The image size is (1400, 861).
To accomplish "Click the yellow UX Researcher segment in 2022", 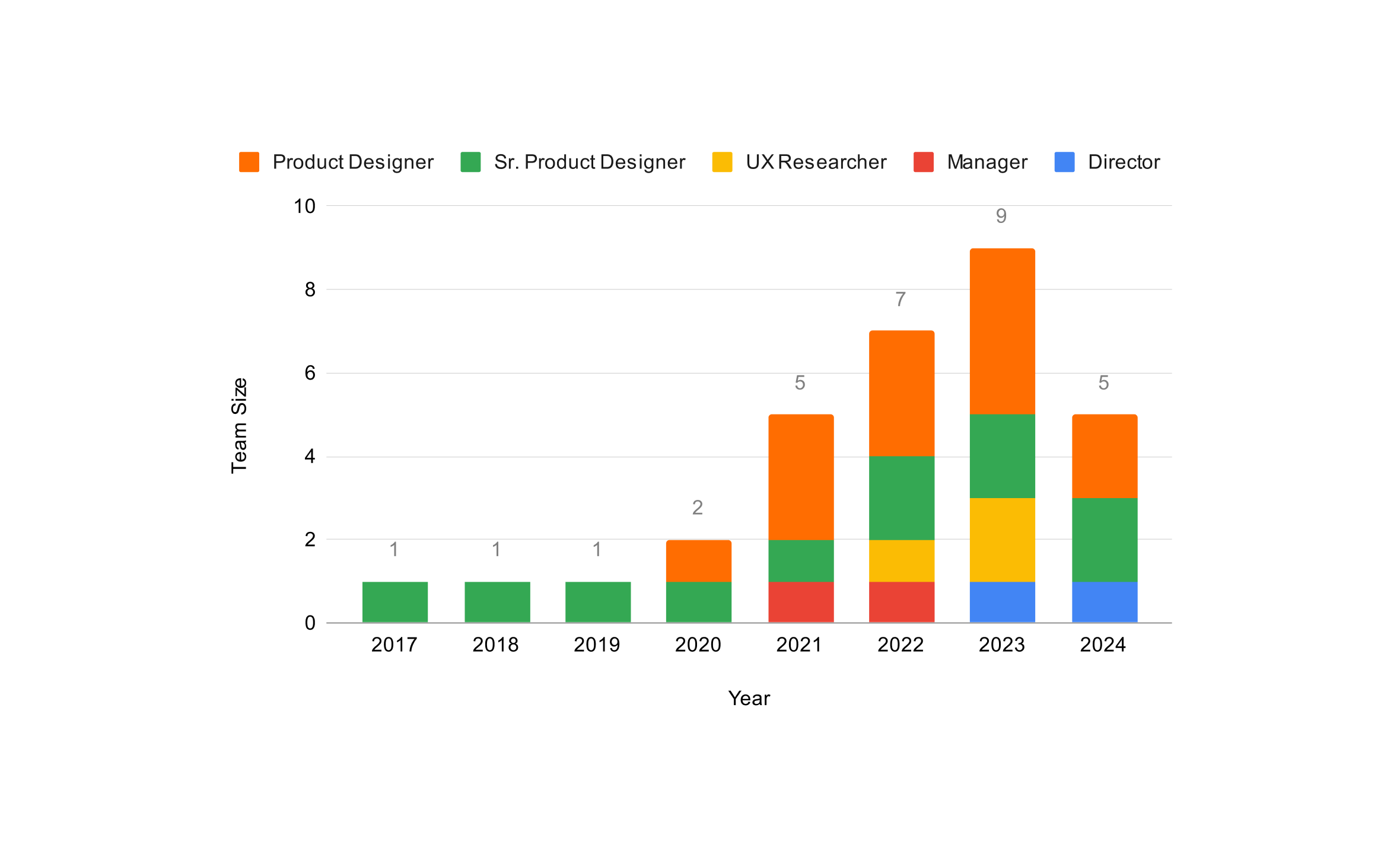I will [x=902, y=560].
